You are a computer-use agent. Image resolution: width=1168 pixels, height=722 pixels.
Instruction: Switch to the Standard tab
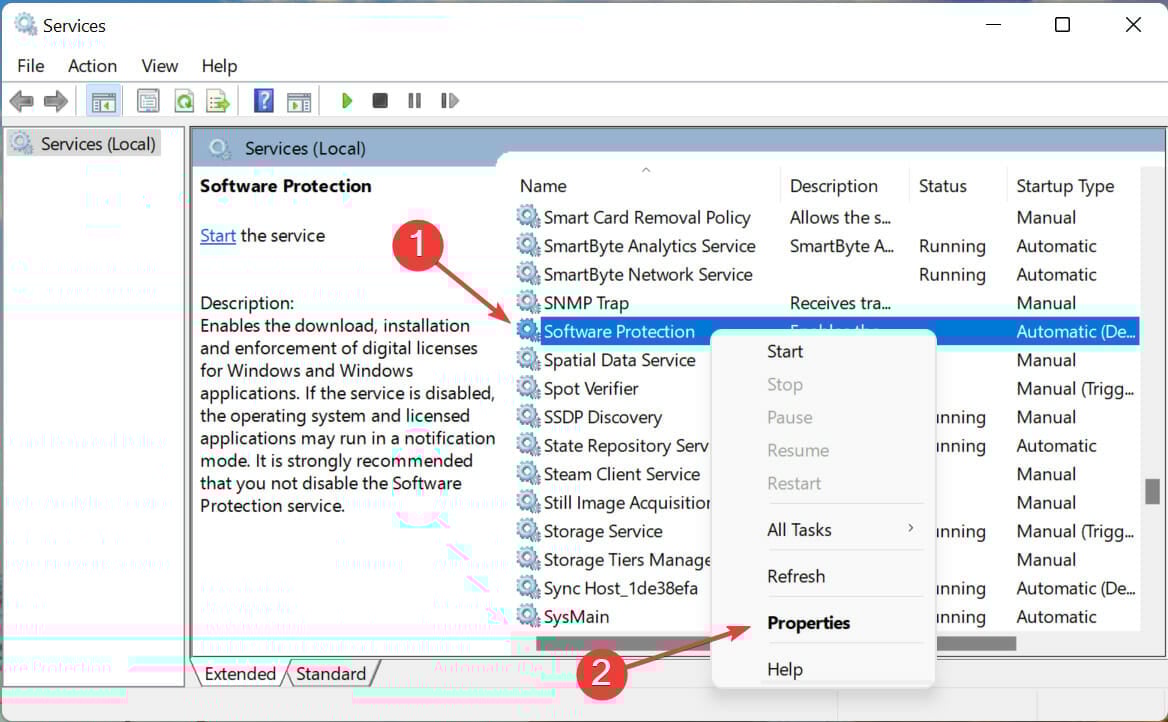point(331,674)
